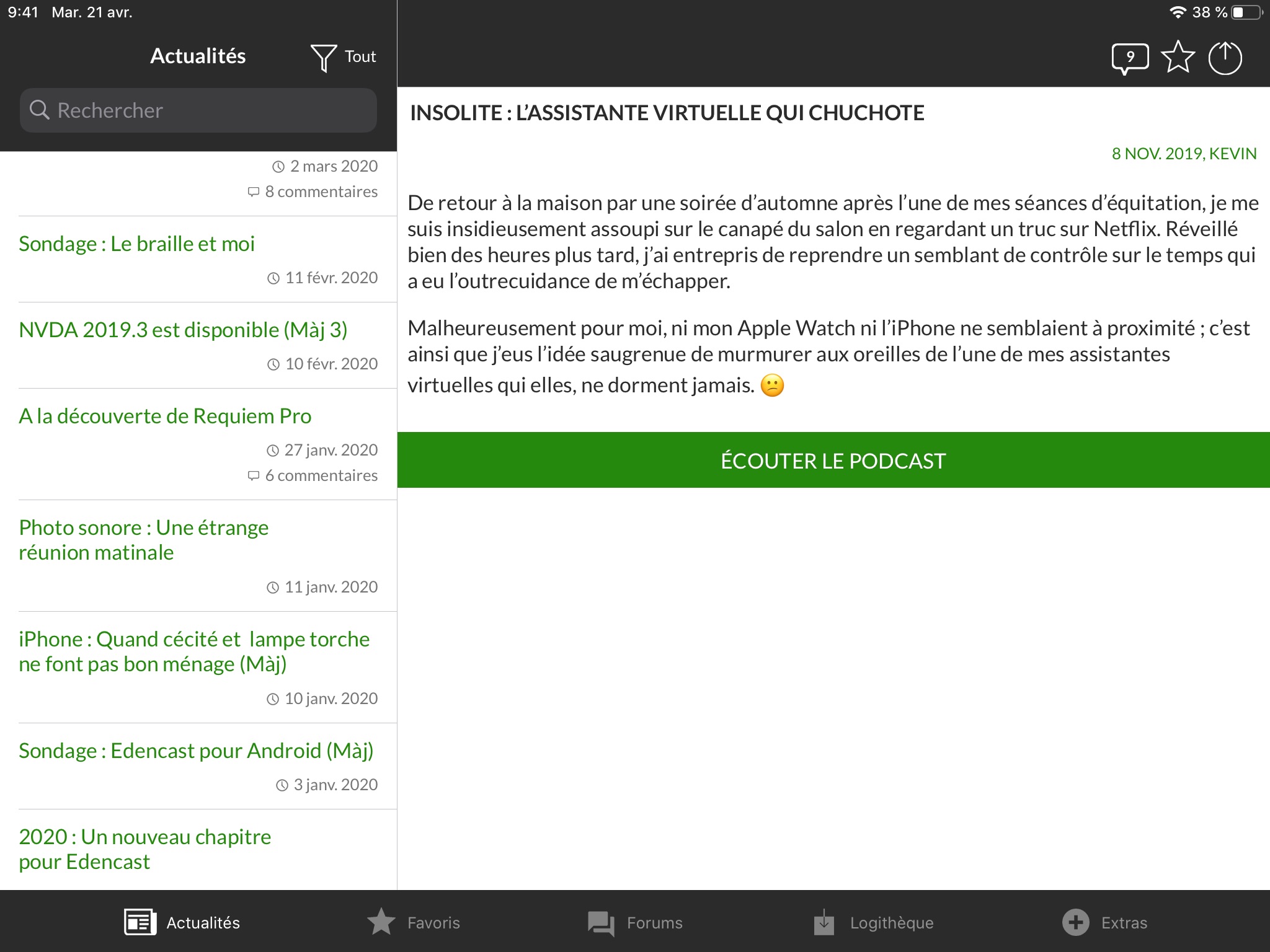
Task: Add article to favorites with star icon
Action: tap(1178, 57)
